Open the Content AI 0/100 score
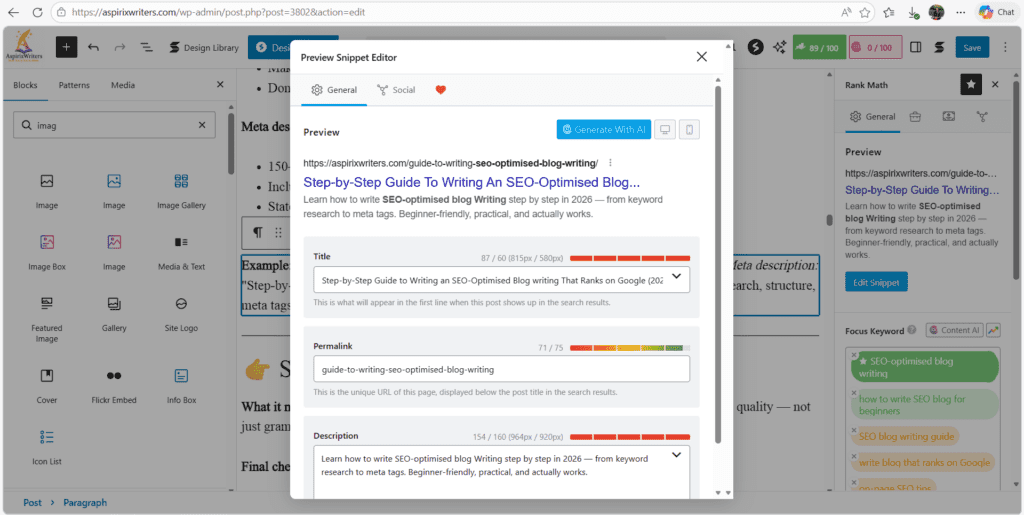The width and height of the screenshot is (1024, 515). (876, 48)
